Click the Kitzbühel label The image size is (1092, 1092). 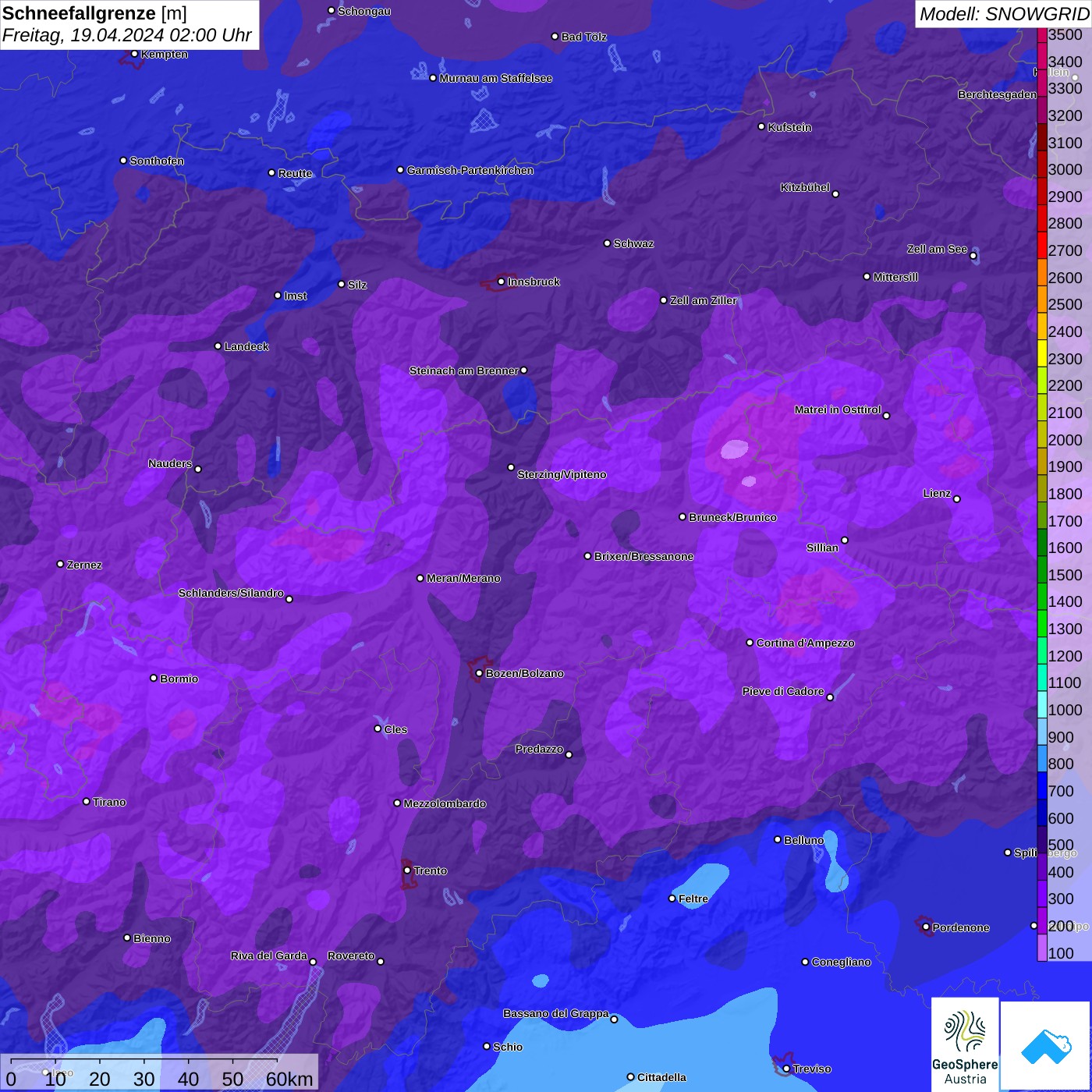pyautogui.click(x=805, y=187)
